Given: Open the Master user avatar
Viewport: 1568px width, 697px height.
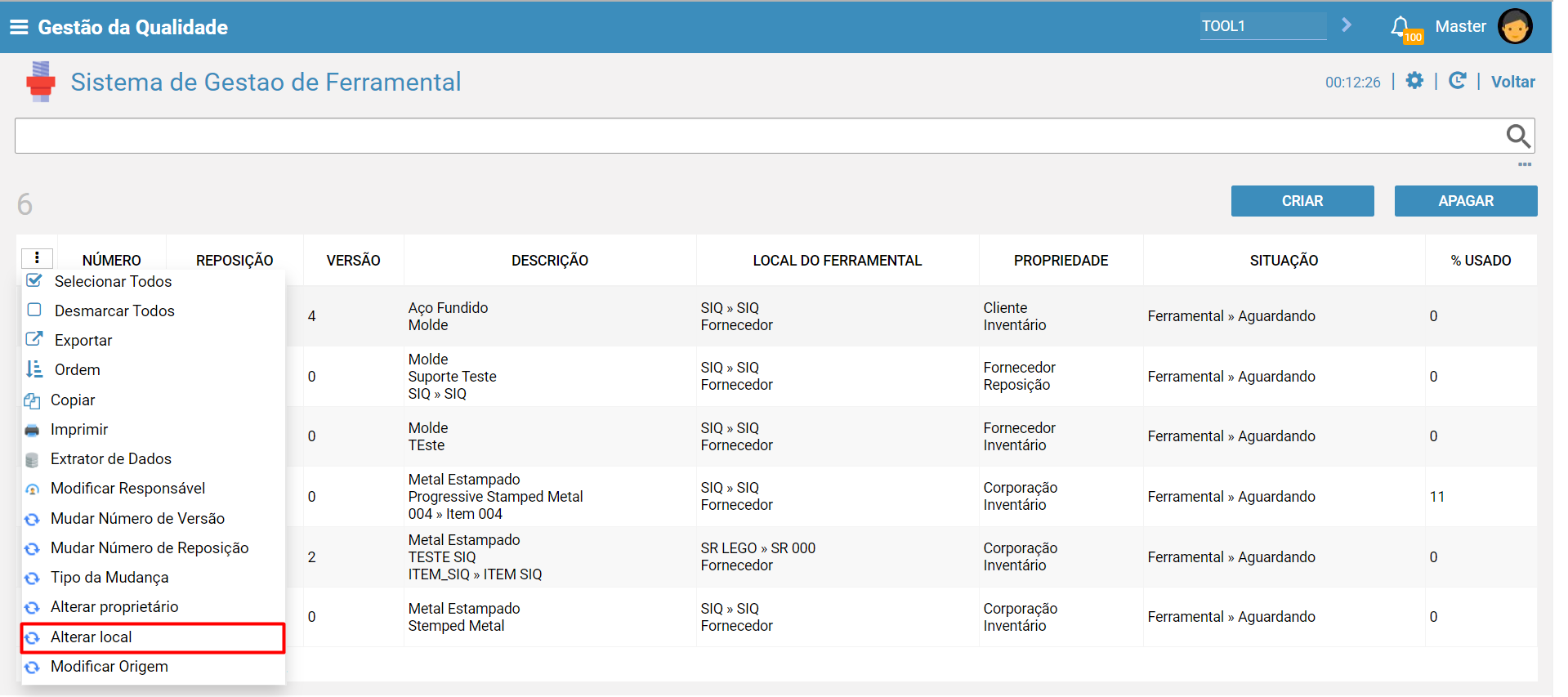Looking at the screenshot, I should click(x=1515, y=26).
